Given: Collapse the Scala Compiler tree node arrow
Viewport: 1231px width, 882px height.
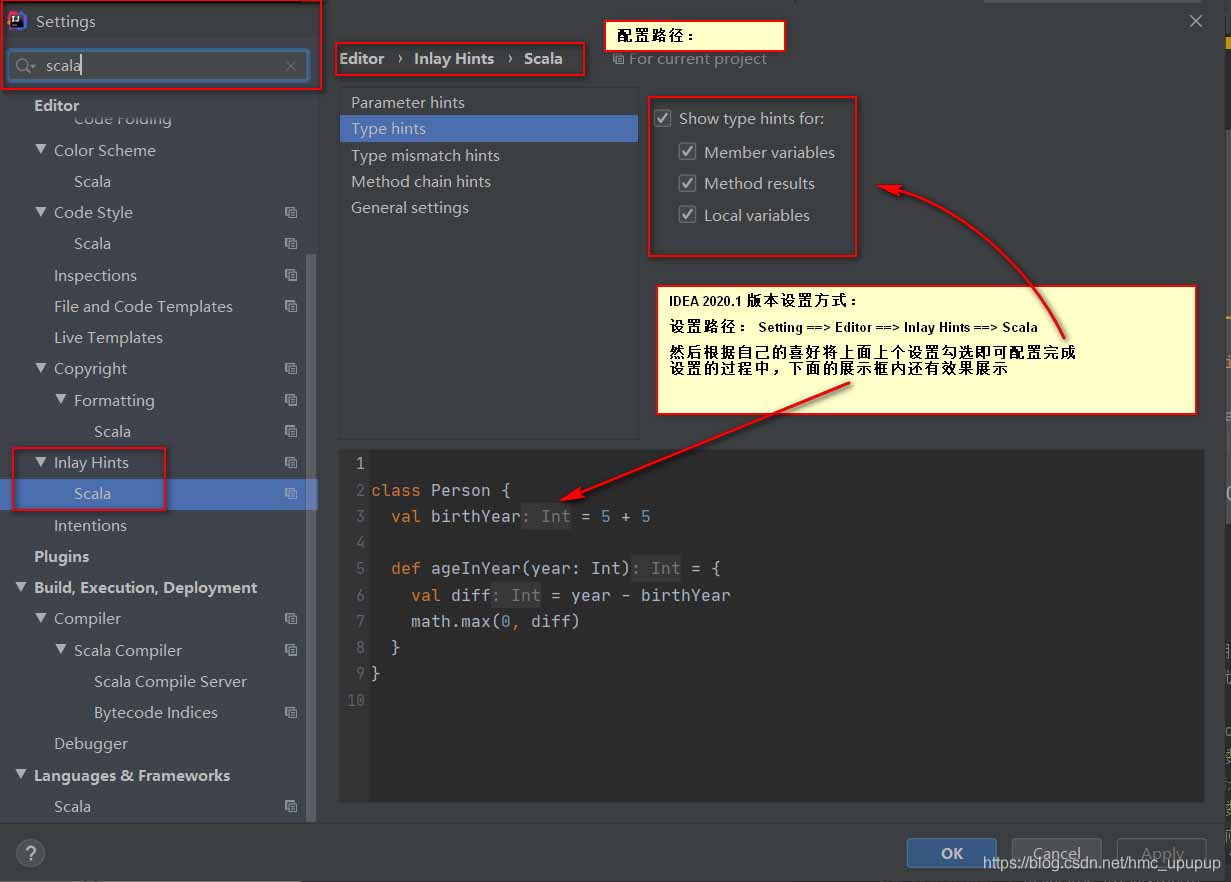Looking at the screenshot, I should 61,650.
